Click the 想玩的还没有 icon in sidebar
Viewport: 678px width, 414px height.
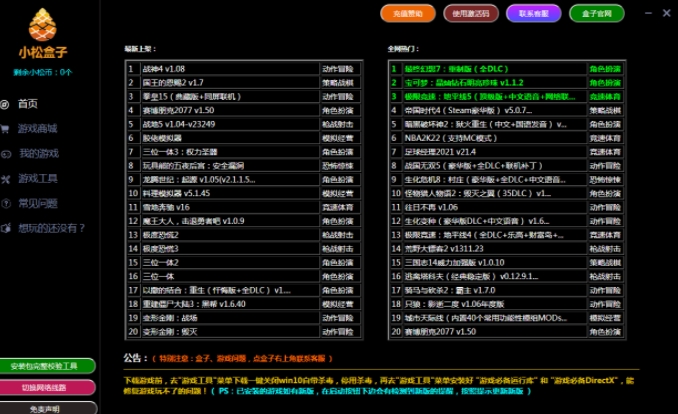pos(7,228)
